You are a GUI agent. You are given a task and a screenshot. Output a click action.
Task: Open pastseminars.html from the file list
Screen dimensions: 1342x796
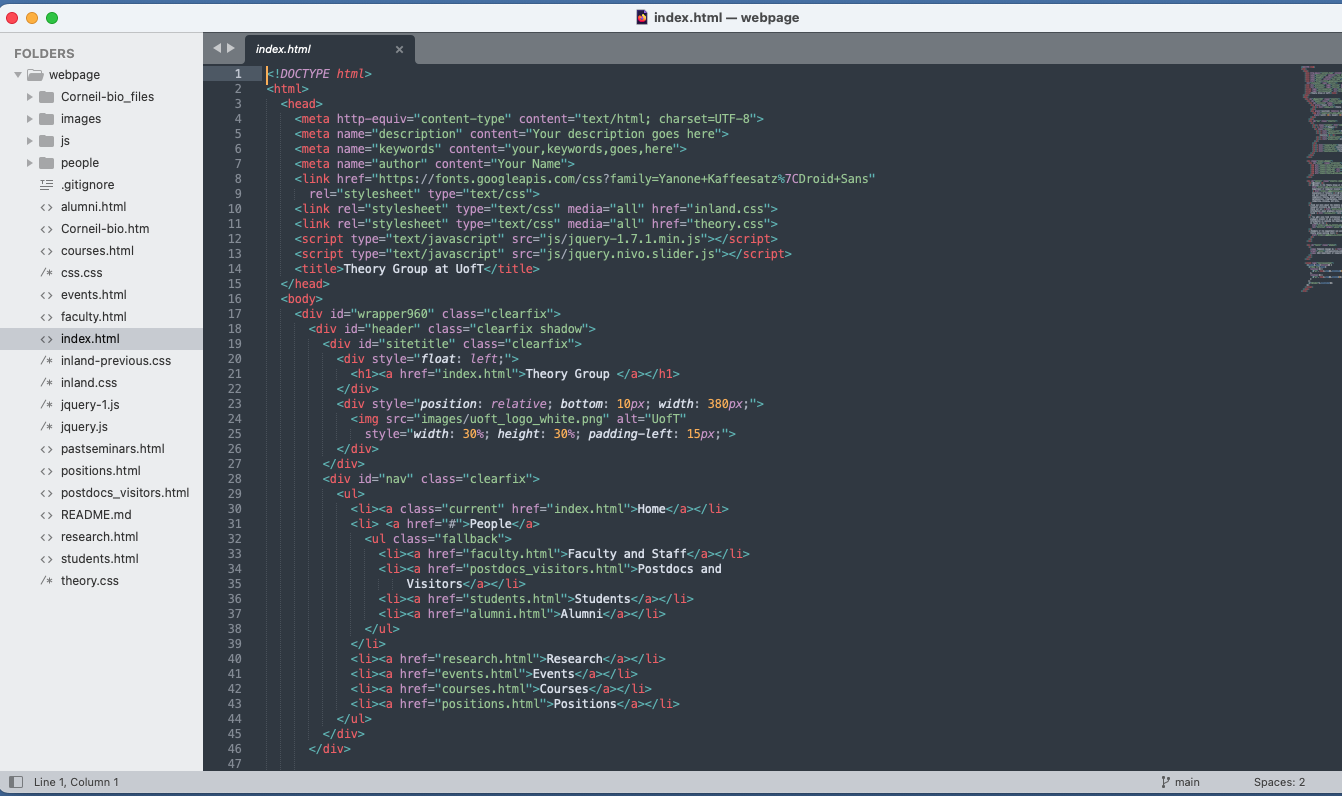112,449
